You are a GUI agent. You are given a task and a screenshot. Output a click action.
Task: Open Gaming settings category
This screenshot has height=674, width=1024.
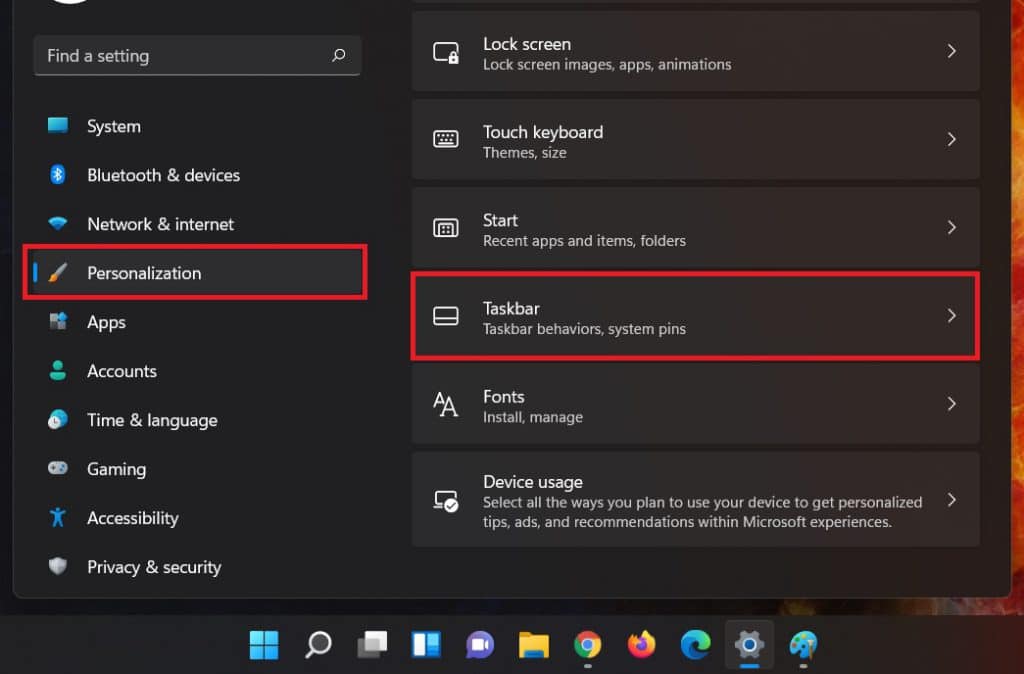197,469
